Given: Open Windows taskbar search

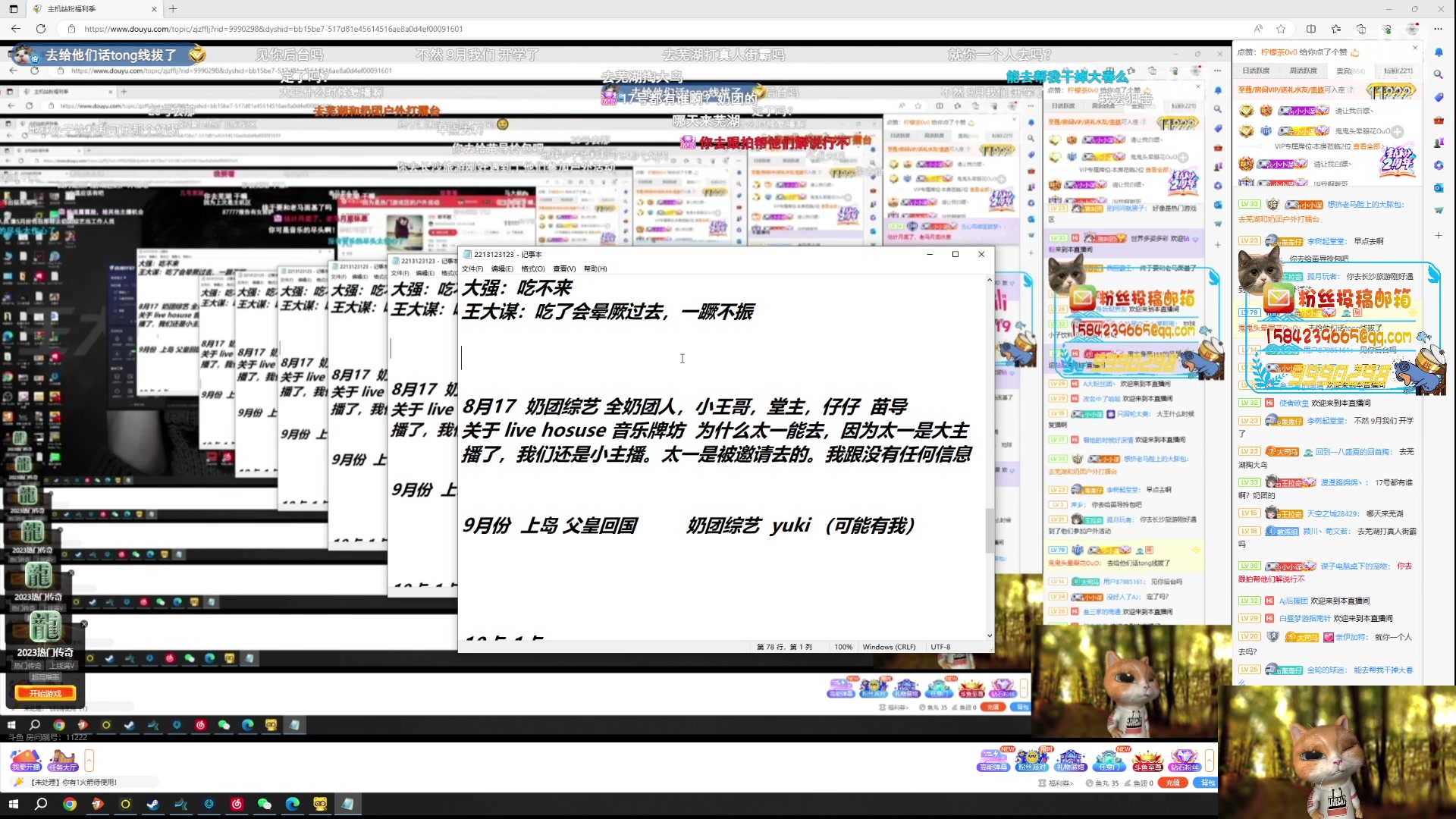Looking at the screenshot, I should [41, 804].
